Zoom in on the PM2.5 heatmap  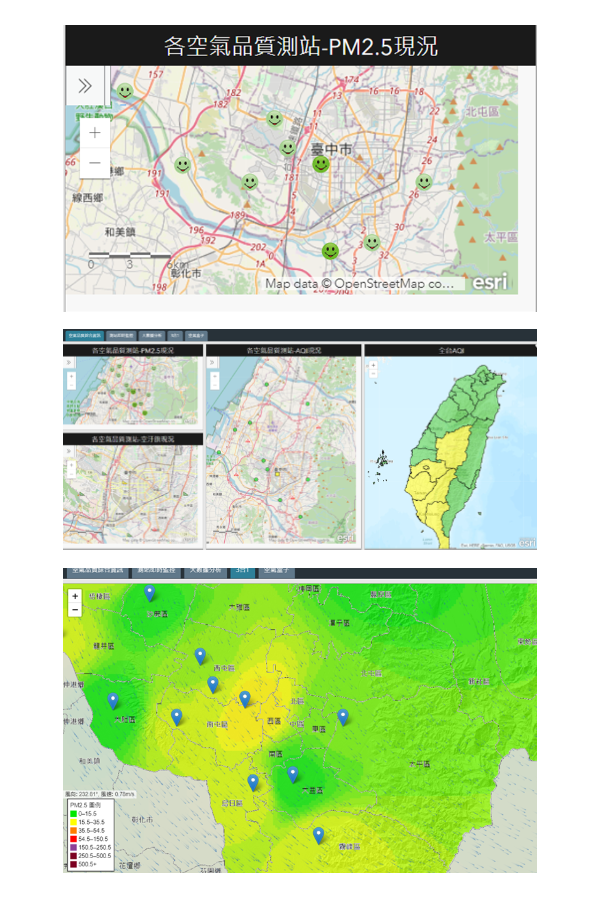point(75,596)
